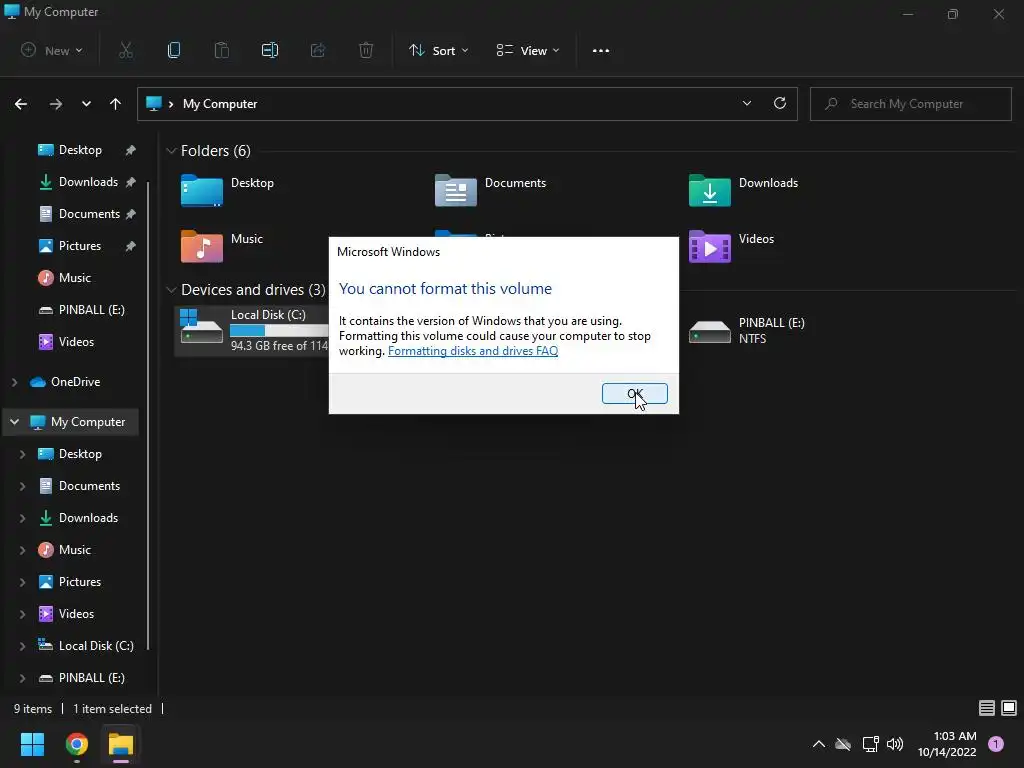Select the Local Disk (C:) drive
Viewport: 1024px width, 768px height.
(x=252, y=330)
